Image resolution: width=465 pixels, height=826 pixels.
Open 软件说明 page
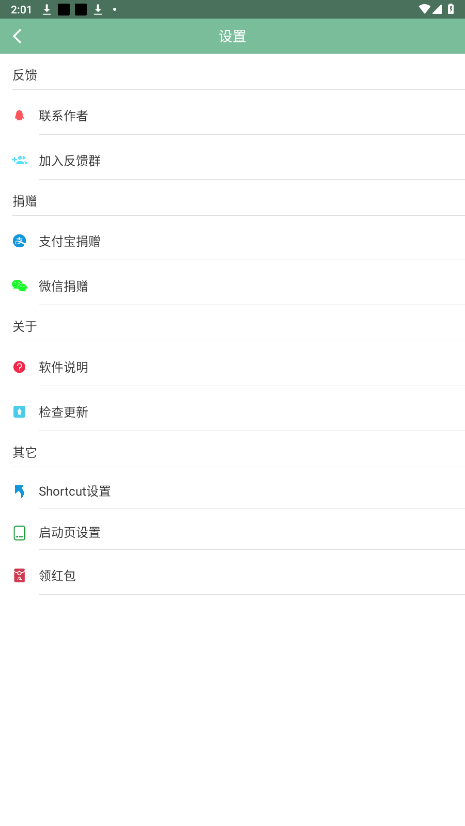coord(232,367)
